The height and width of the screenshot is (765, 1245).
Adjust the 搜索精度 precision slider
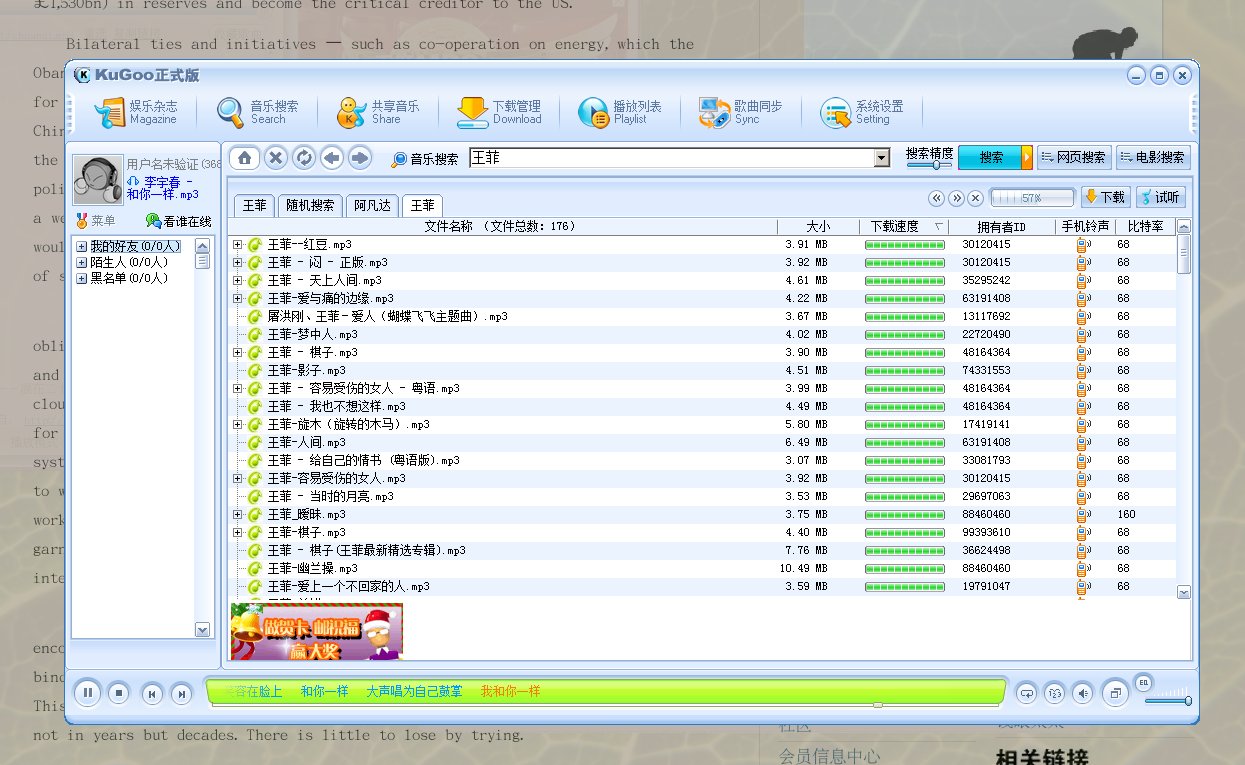coord(929,165)
